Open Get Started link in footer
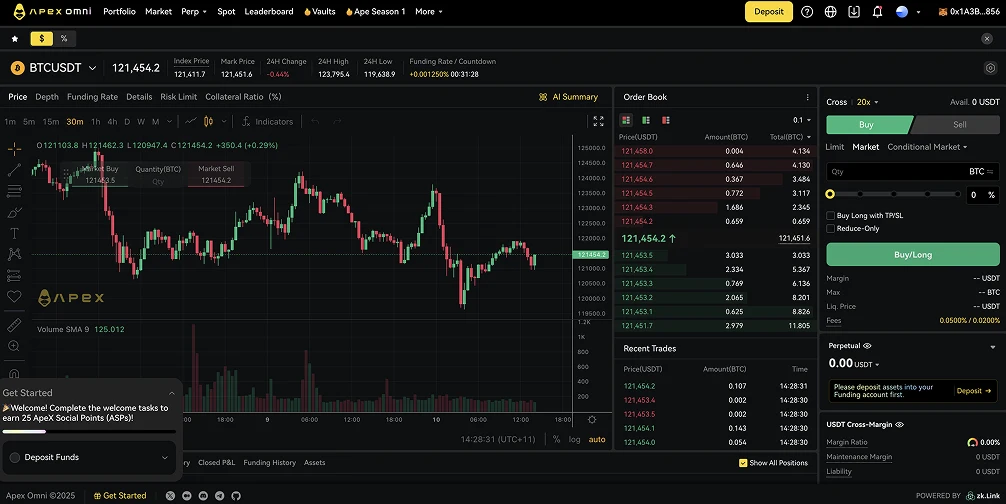The width and height of the screenshot is (1006, 504). (x=120, y=496)
